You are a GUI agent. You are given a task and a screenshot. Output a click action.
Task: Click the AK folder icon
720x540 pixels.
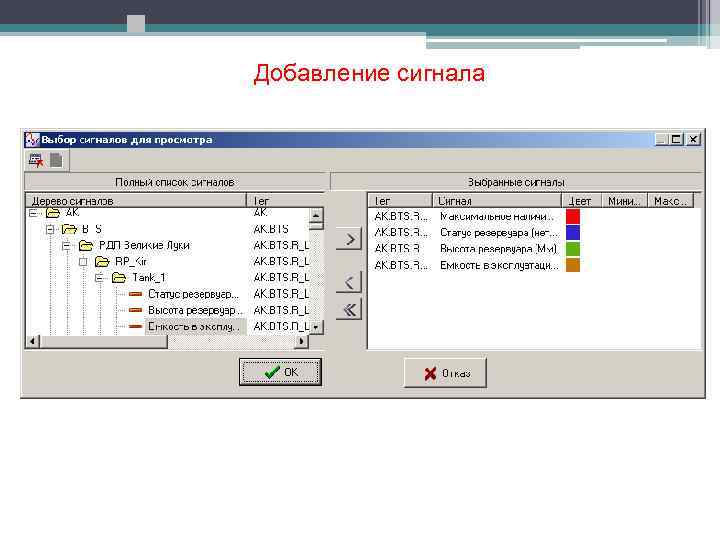(53, 213)
